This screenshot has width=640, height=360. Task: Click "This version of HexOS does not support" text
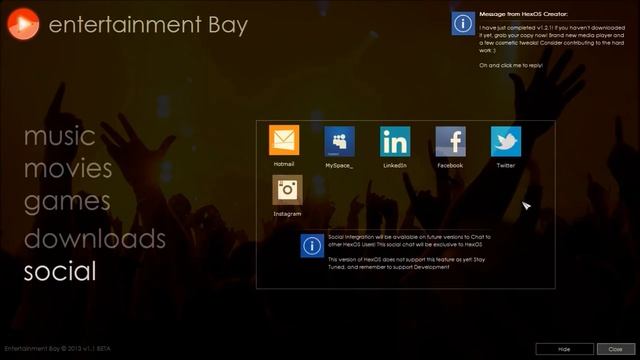point(407,263)
